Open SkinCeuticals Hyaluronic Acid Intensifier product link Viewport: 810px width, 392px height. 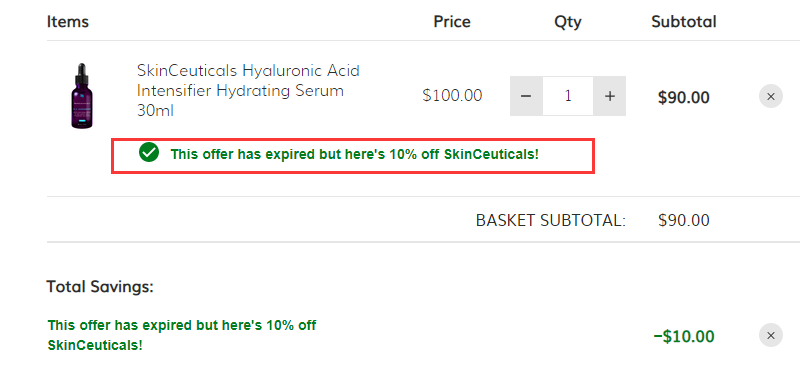(x=248, y=90)
